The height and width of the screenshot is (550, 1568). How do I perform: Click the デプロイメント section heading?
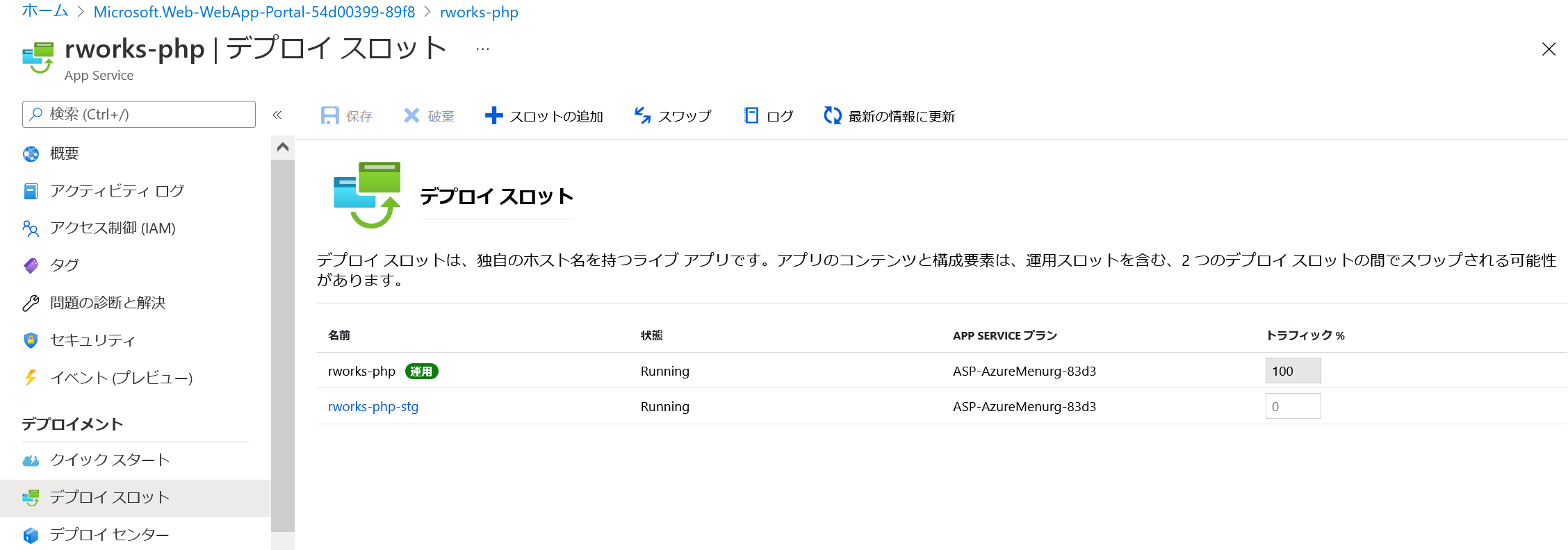pyautogui.click(x=72, y=424)
